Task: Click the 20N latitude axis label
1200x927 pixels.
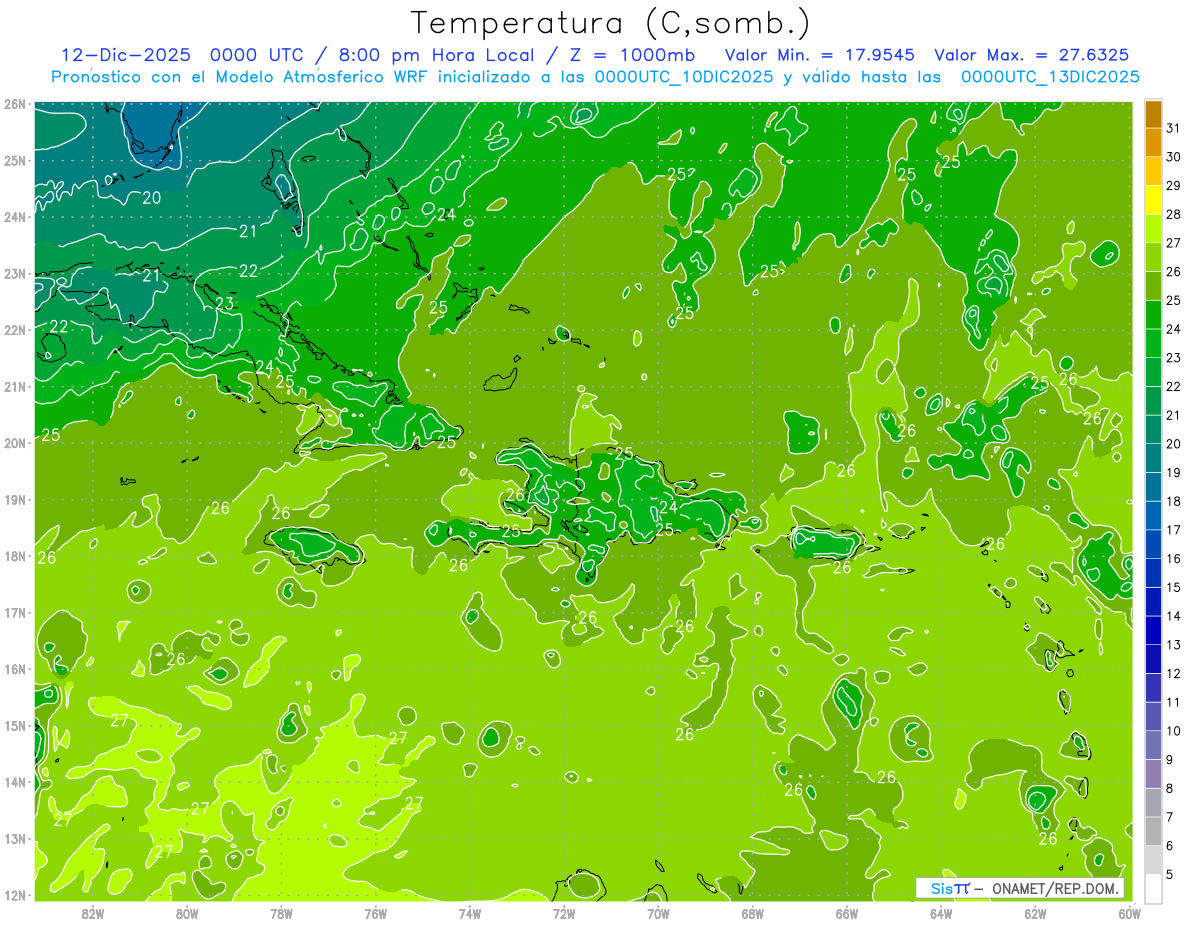Action: (x=15, y=443)
